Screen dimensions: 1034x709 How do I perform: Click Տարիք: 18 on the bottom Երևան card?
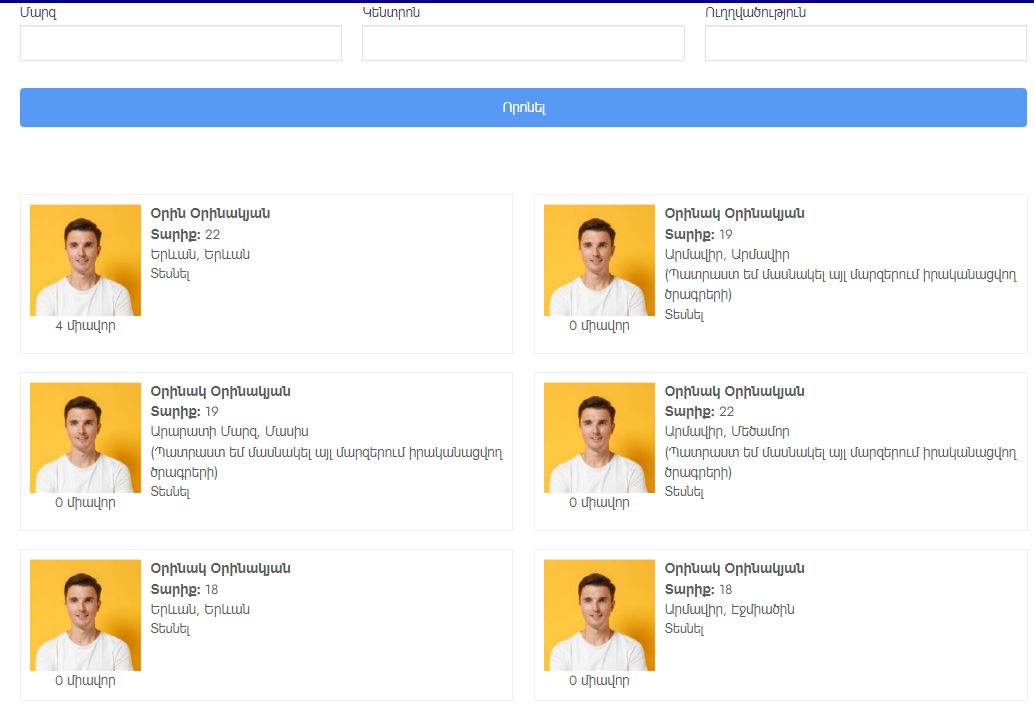point(185,590)
